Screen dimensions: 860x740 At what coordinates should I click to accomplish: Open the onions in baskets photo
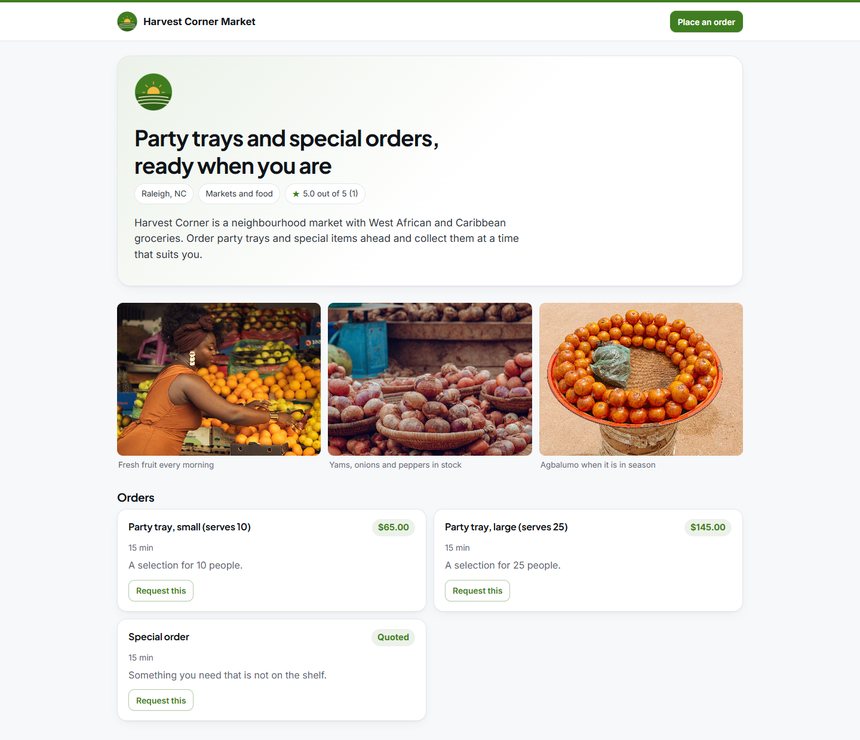point(429,379)
